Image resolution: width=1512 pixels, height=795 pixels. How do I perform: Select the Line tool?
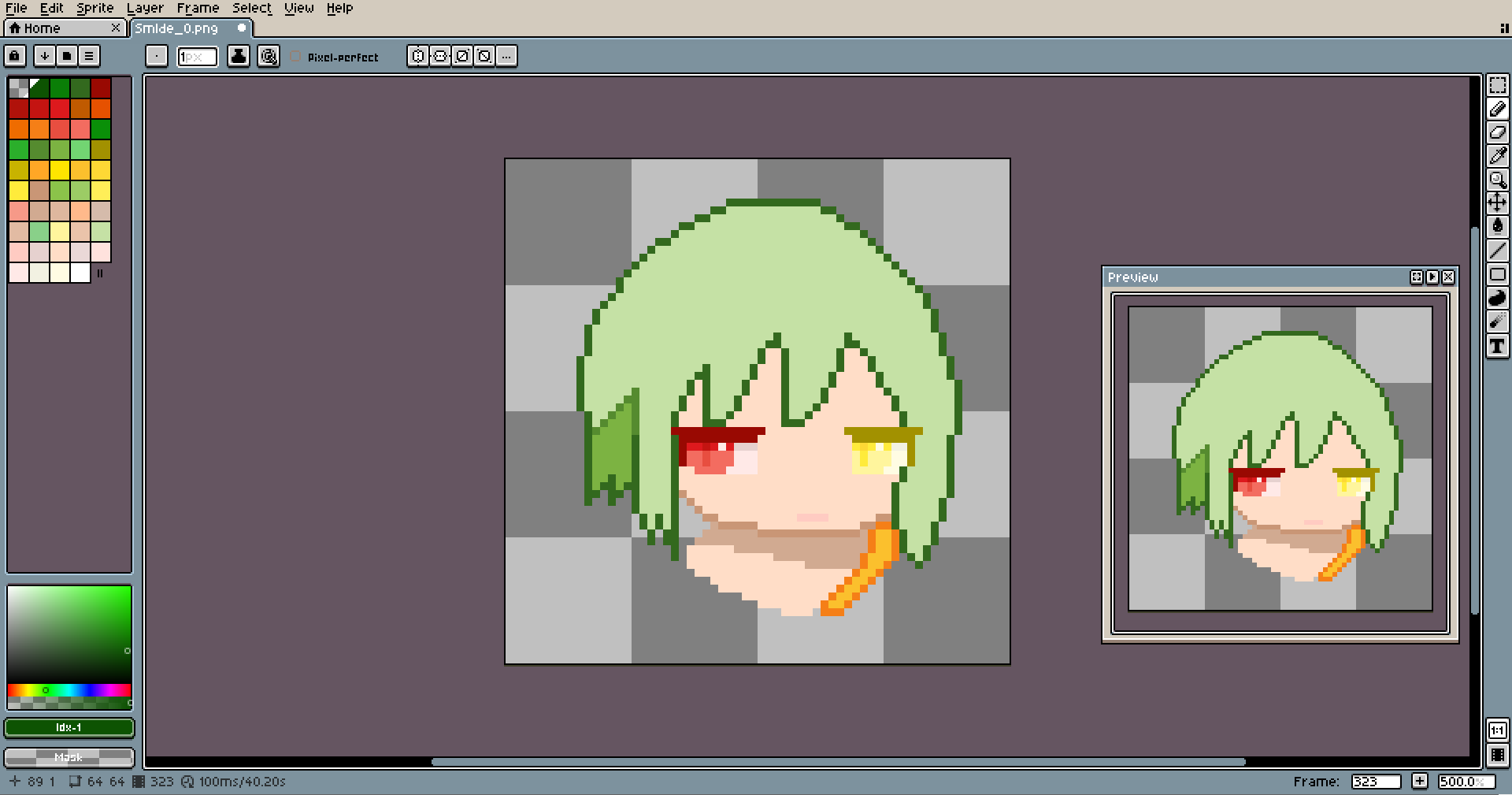[x=1497, y=251]
